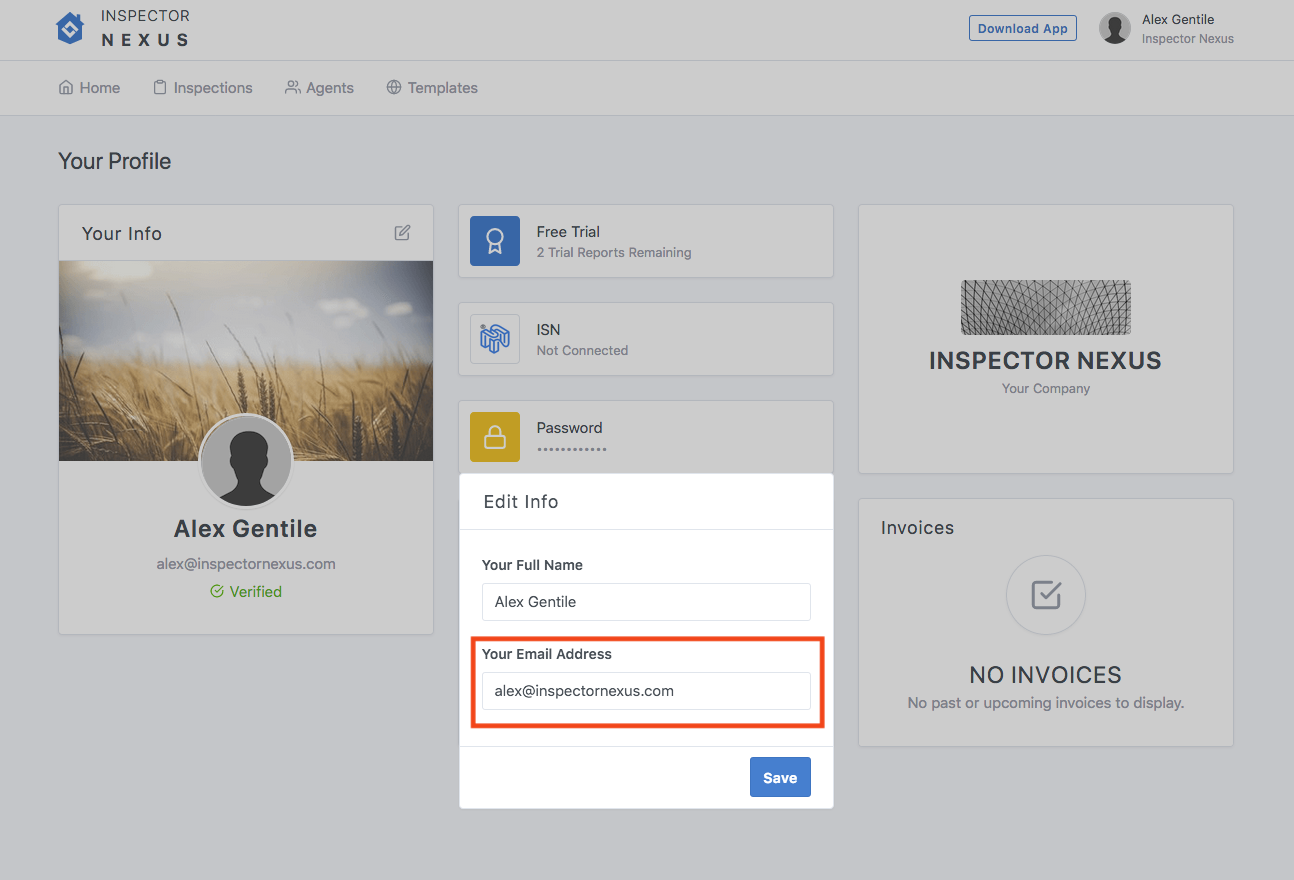Image resolution: width=1294 pixels, height=880 pixels.
Task: Click the company logo mesh image
Action: [x=1045, y=307]
